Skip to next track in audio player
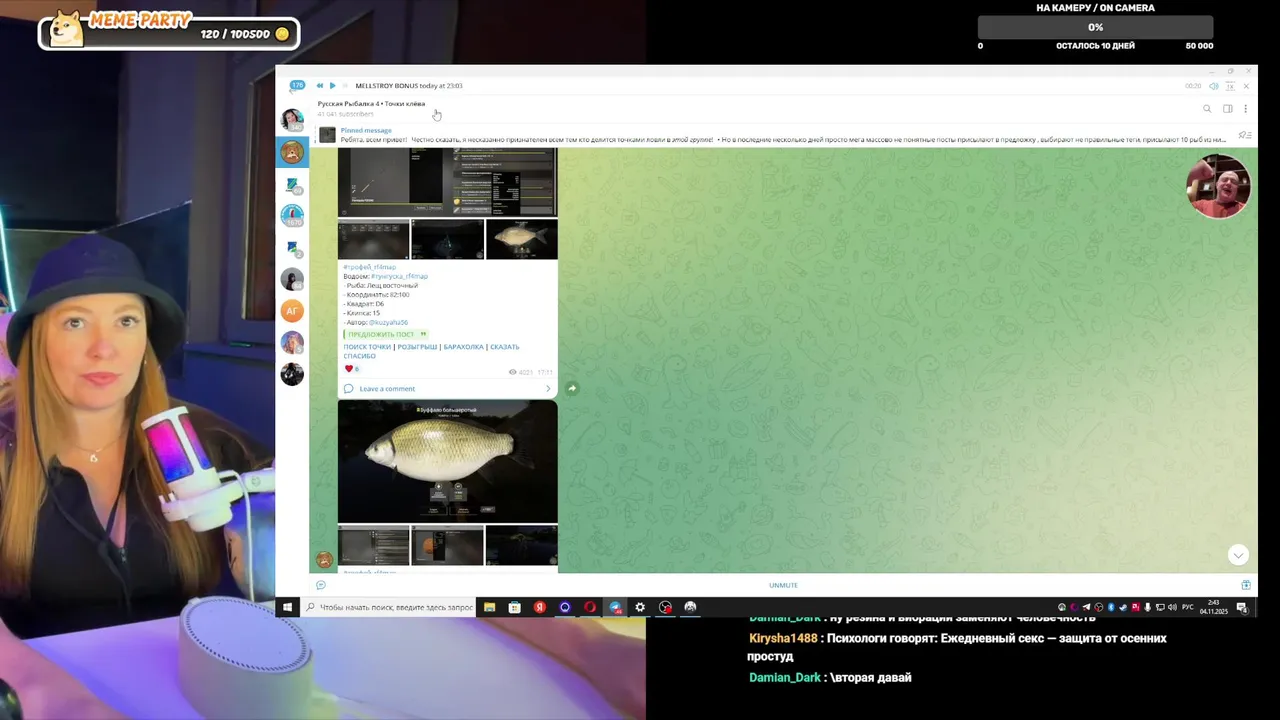This screenshot has height=720, width=1280. [x=345, y=86]
